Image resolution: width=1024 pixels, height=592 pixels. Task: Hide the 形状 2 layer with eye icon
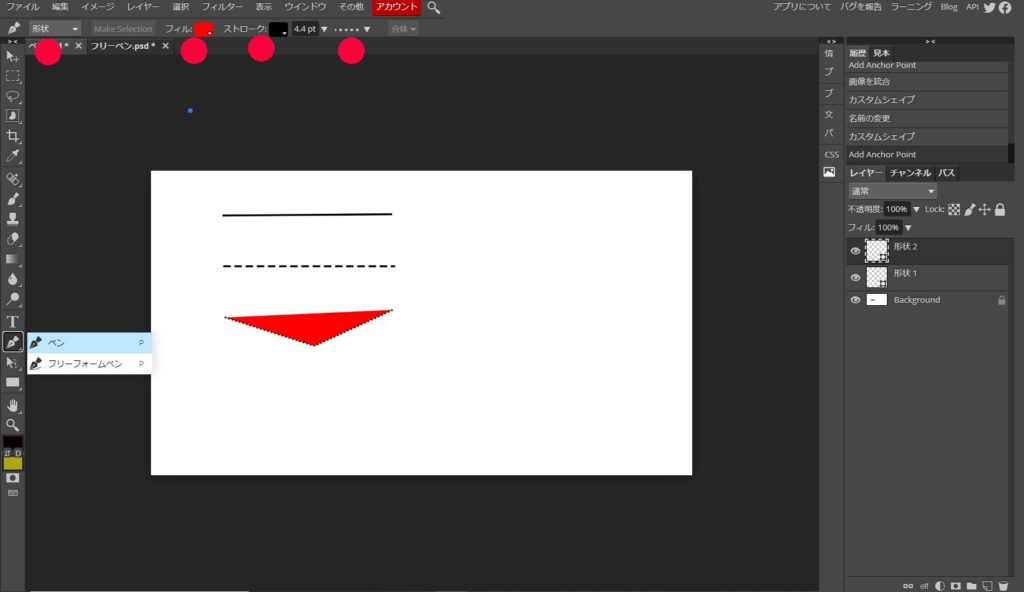click(855, 251)
